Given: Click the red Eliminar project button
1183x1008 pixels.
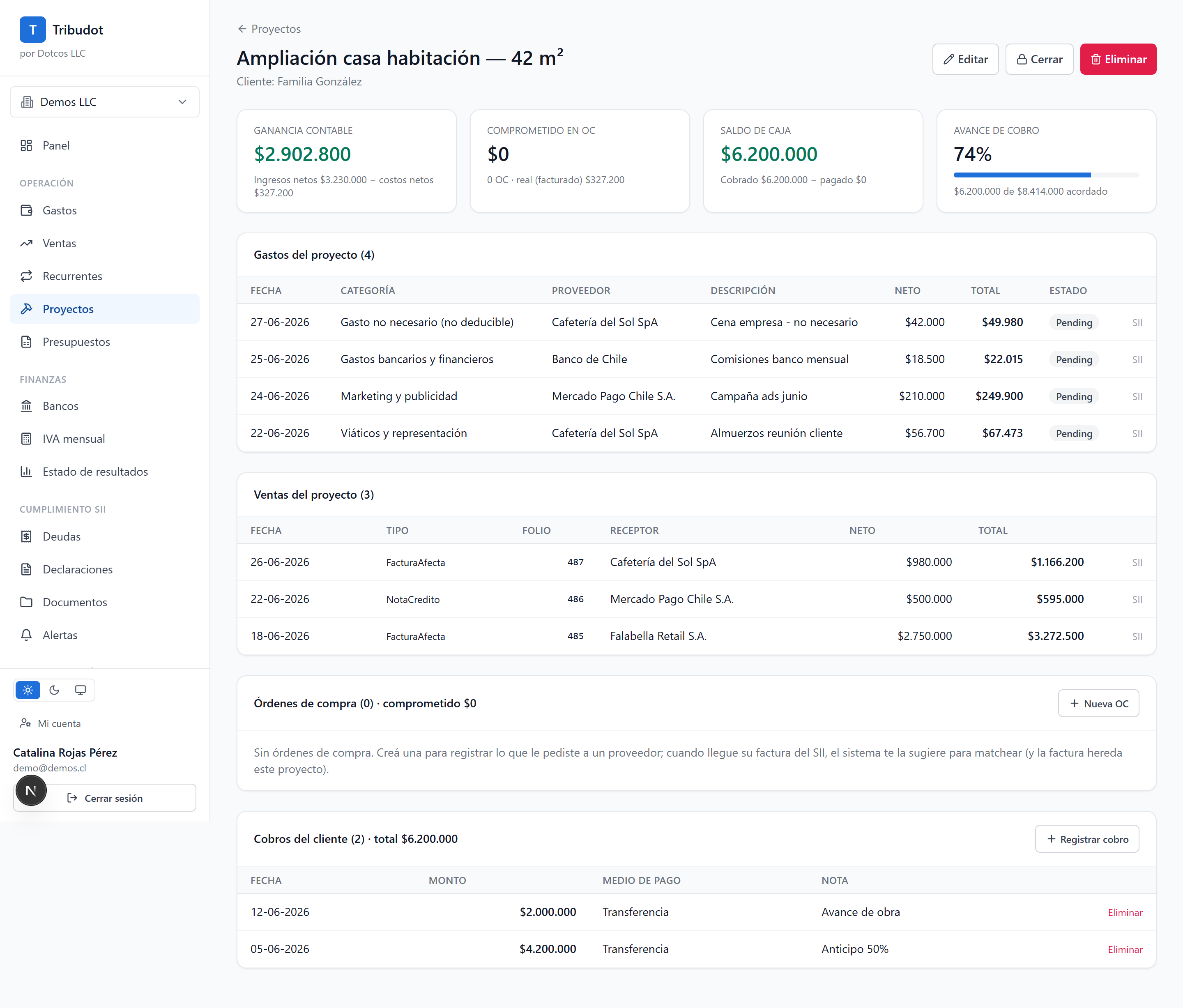Looking at the screenshot, I should tap(1118, 60).
